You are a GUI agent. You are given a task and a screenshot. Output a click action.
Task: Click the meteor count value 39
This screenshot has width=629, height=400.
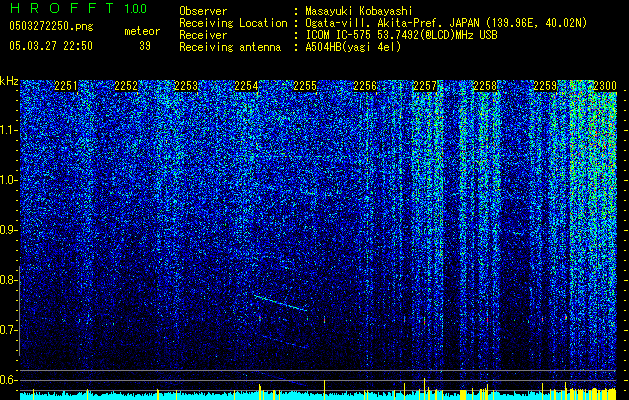[145, 46]
